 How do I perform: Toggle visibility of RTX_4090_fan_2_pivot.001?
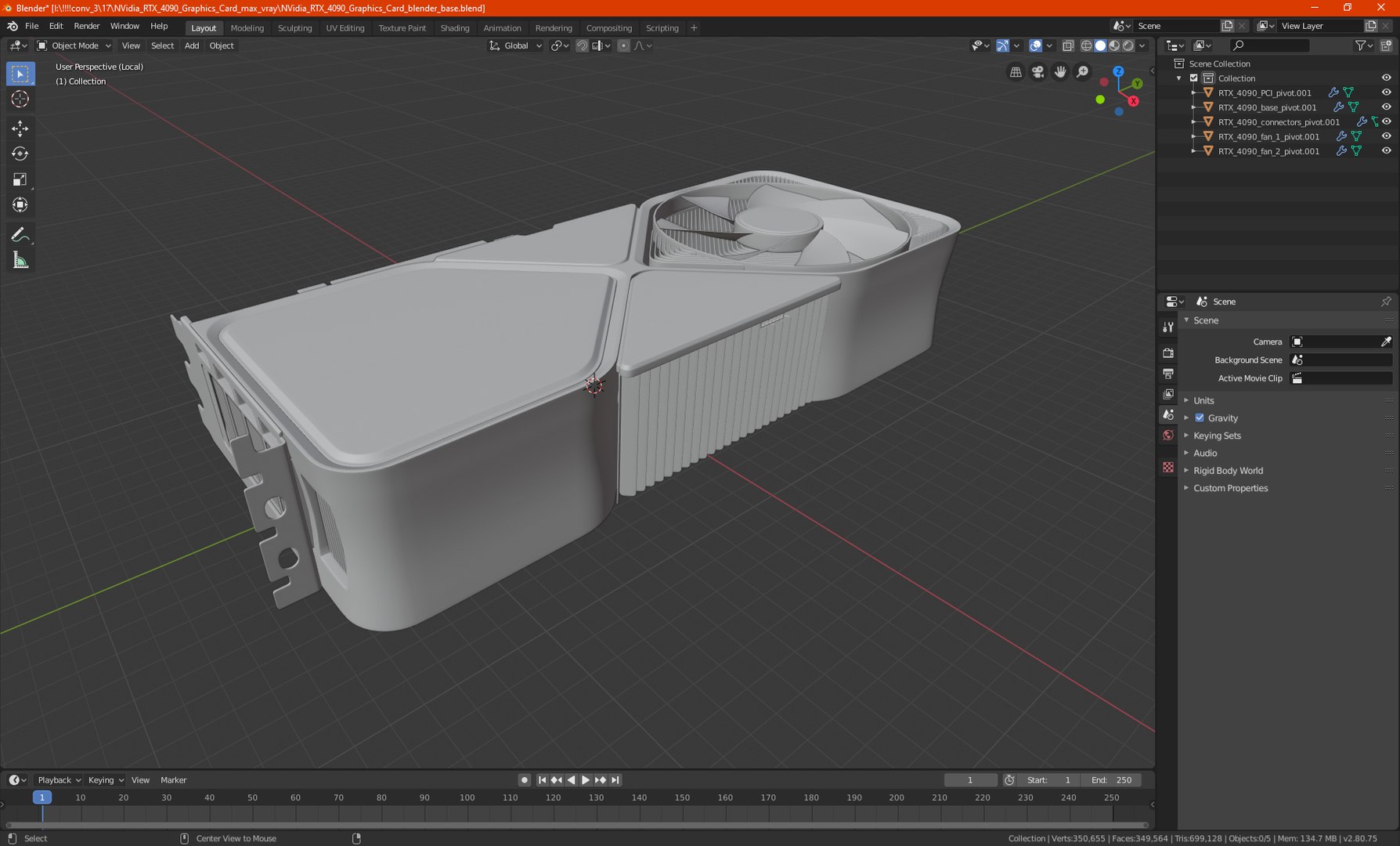click(1386, 151)
